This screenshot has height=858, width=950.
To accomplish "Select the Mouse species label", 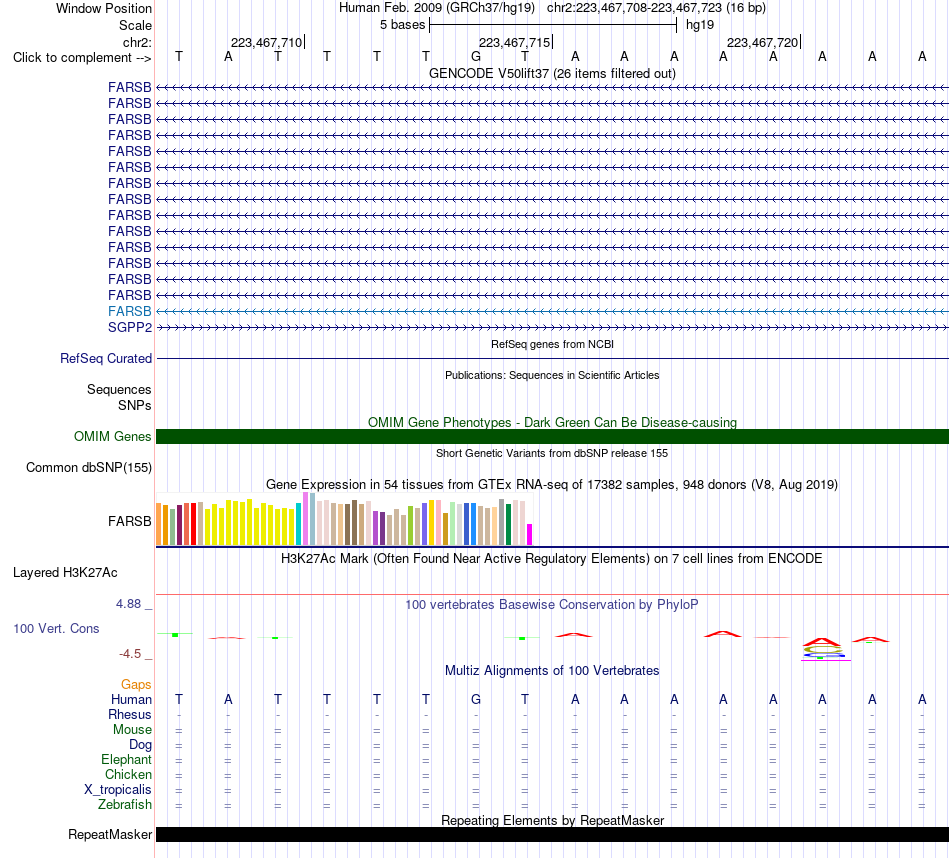I will [132, 730].
